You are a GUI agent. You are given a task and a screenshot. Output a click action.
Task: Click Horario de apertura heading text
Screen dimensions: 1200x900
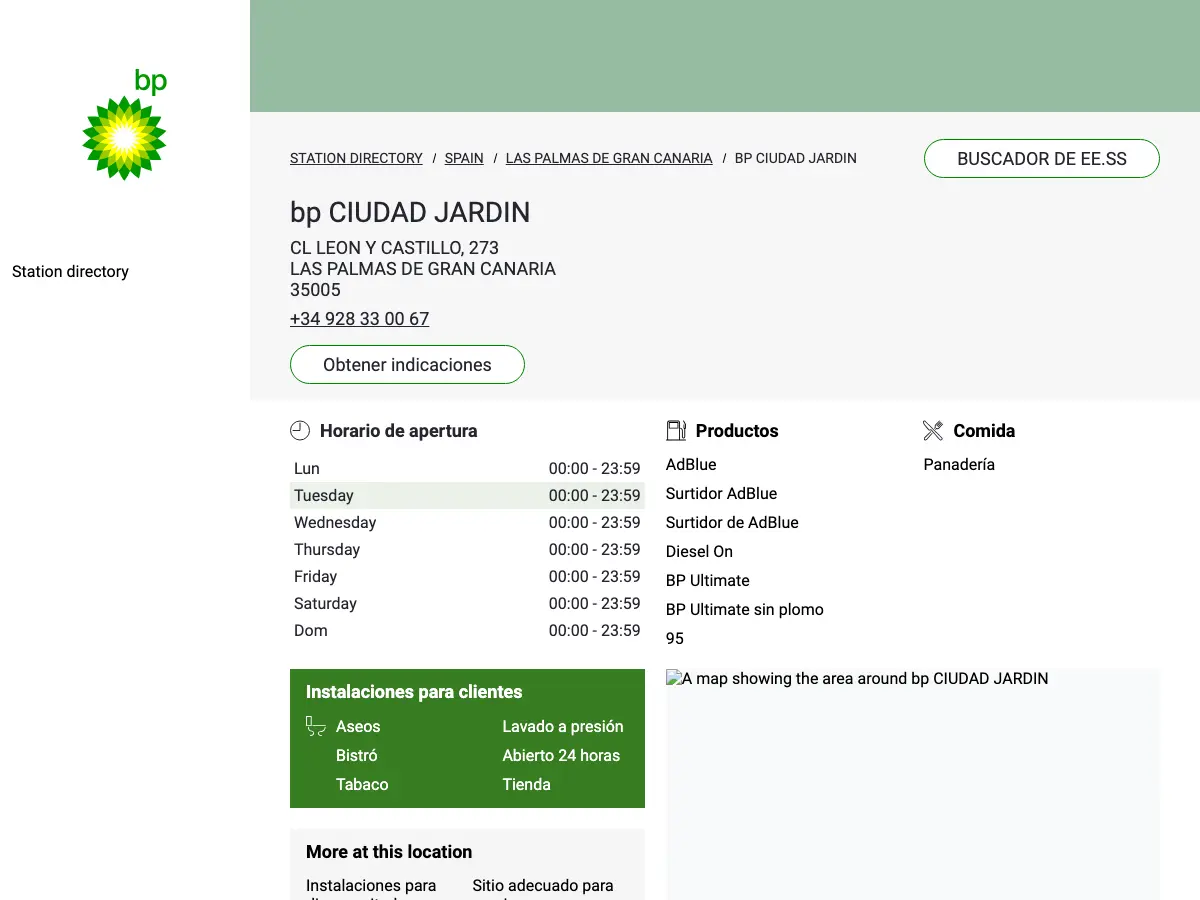pyautogui.click(x=399, y=431)
